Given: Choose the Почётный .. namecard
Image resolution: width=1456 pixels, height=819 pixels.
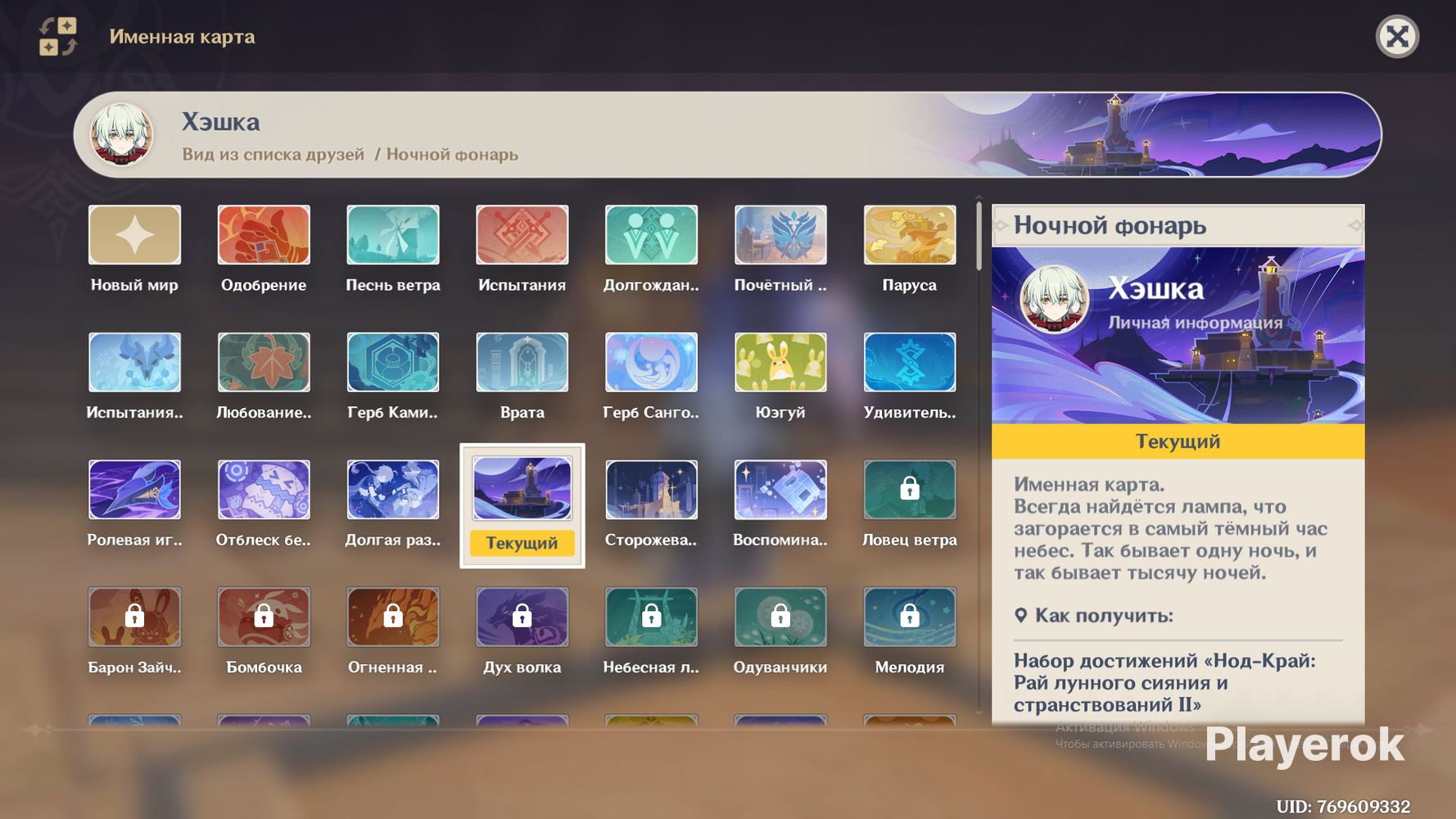Looking at the screenshot, I should point(780,235).
